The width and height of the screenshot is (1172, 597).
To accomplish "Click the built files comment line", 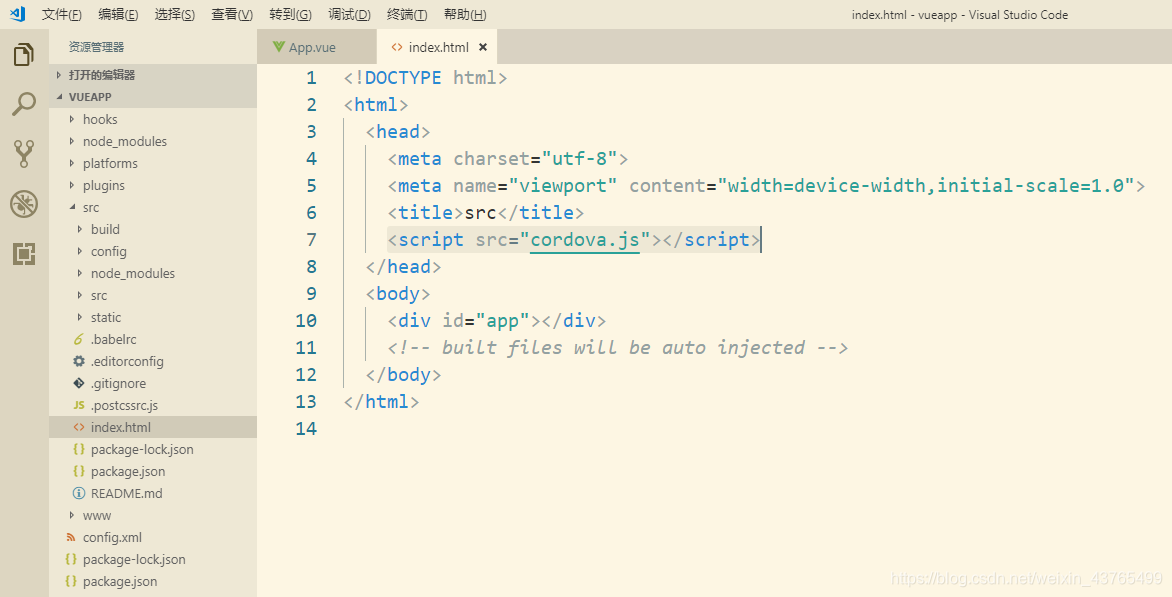I will (617, 347).
